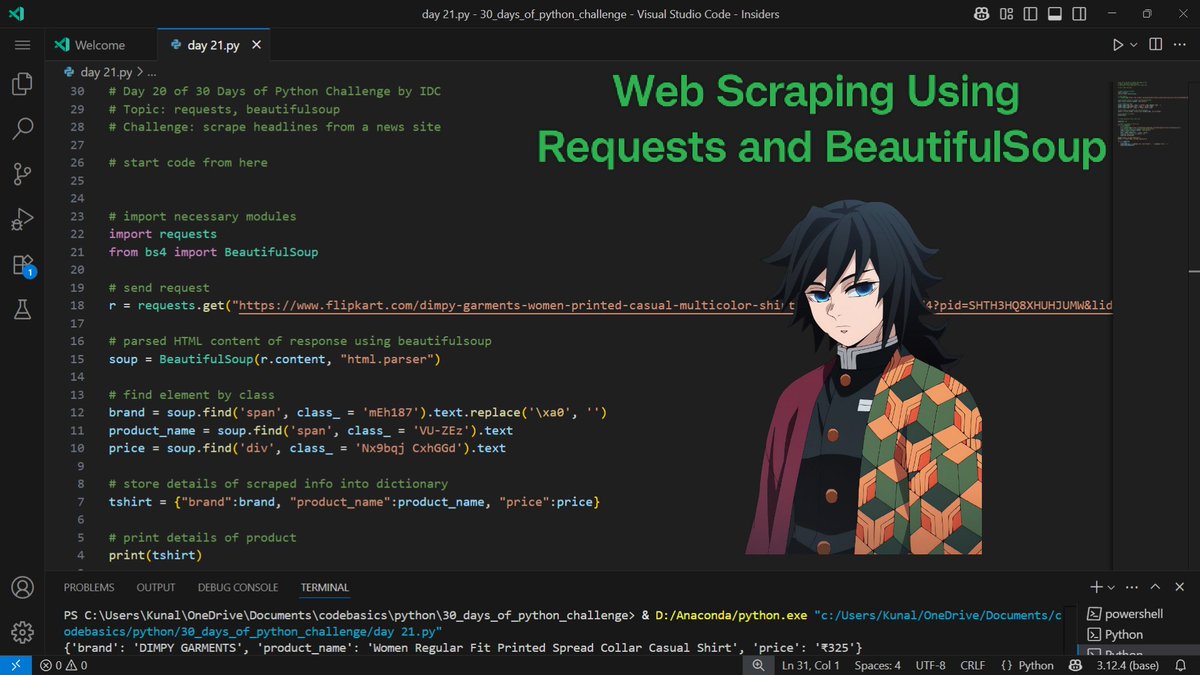The image size is (1200, 675).
Task: Click line number 18 in the gutter
Action: [x=77, y=305]
